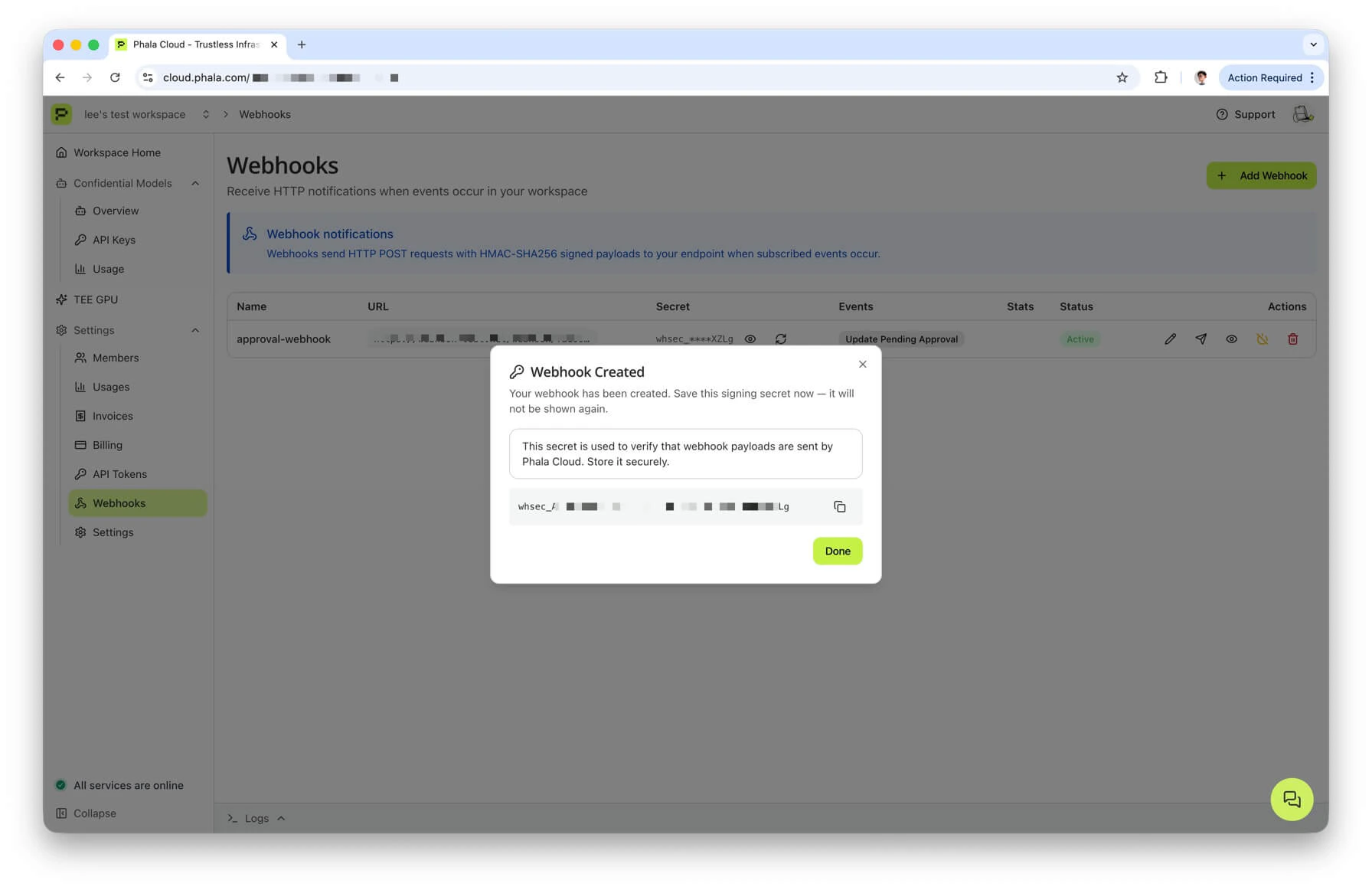The width and height of the screenshot is (1372, 890).
Task: Delete approval-webhook using the trash icon
Action: coord(1292,339)
